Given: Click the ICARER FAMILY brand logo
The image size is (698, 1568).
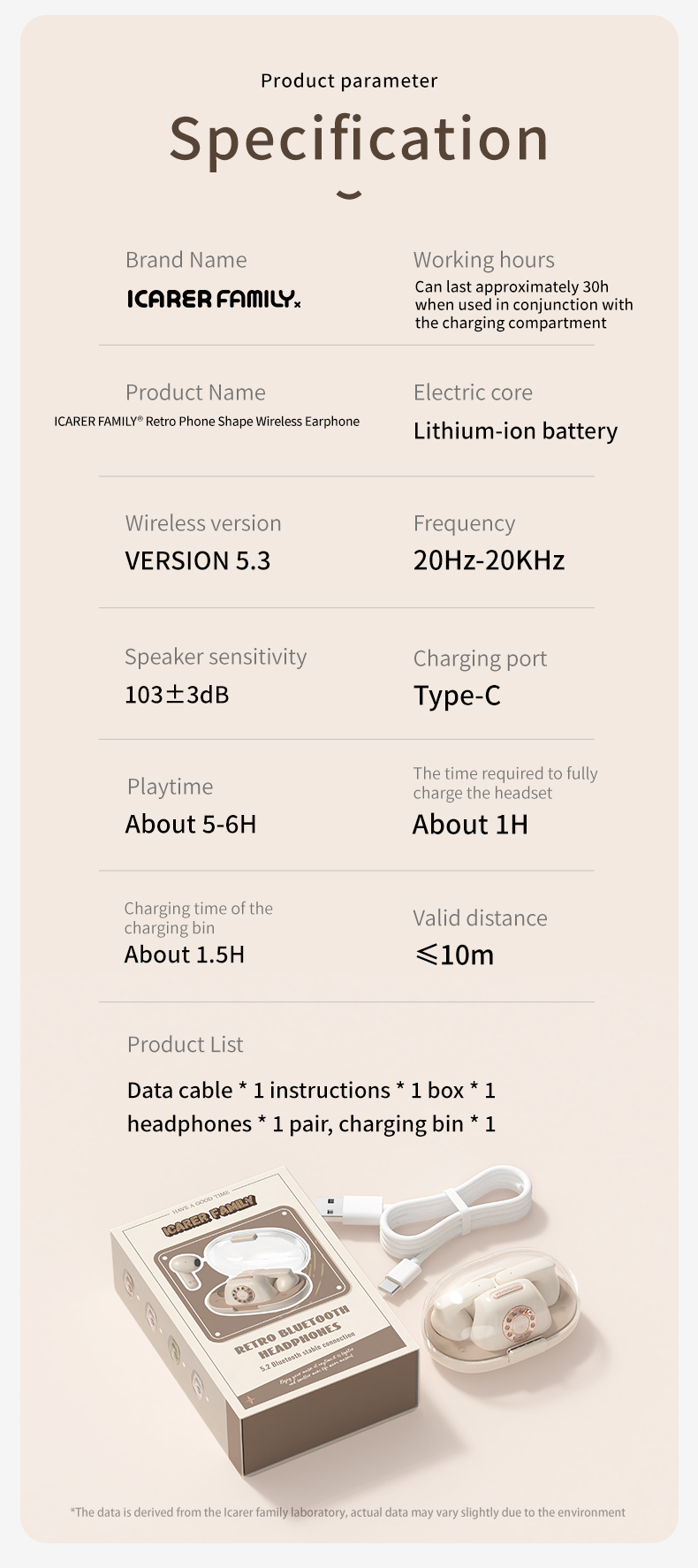Looking at the screenshot, I should [214, 299].
